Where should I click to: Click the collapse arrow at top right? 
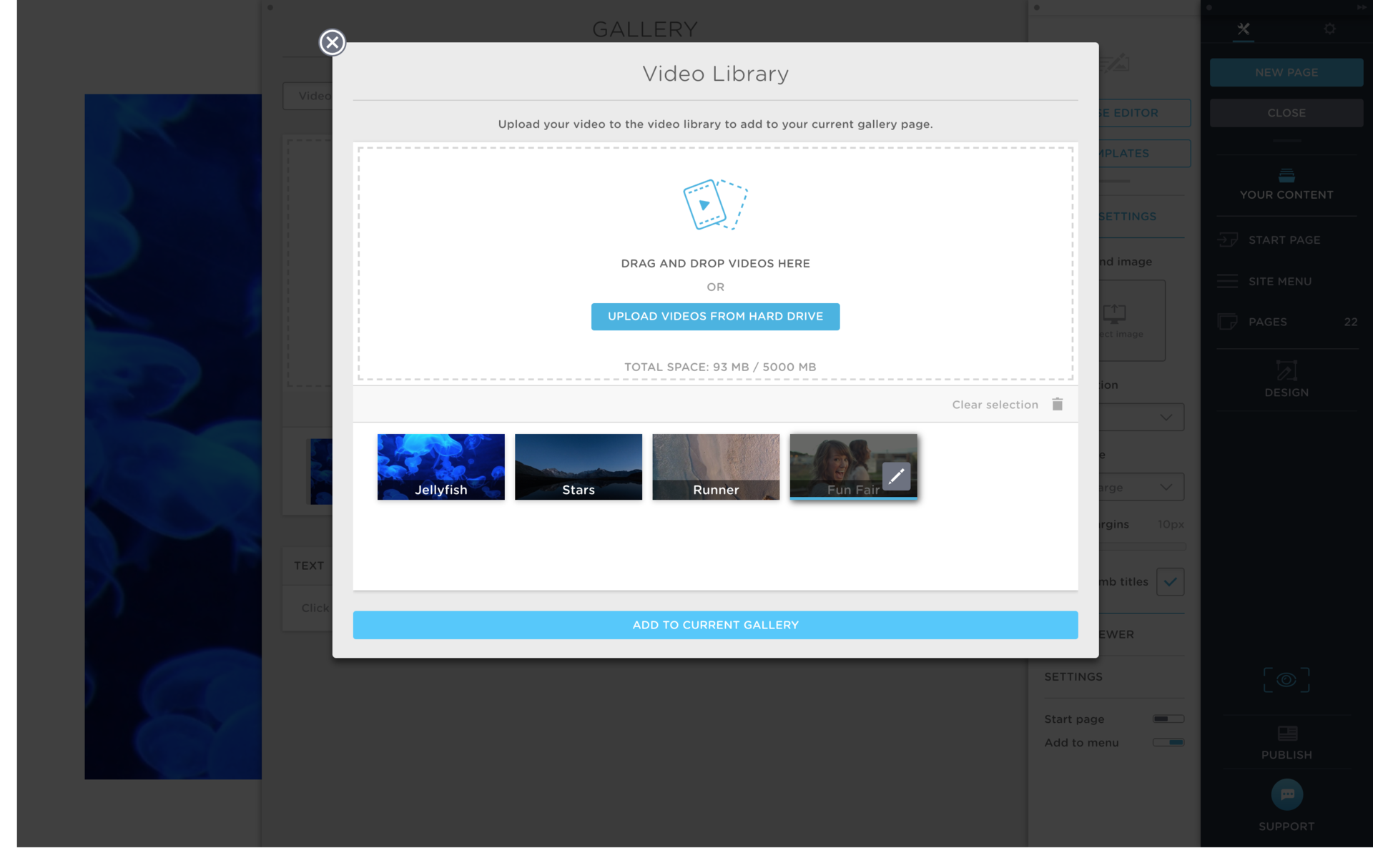click(1362, 6)
